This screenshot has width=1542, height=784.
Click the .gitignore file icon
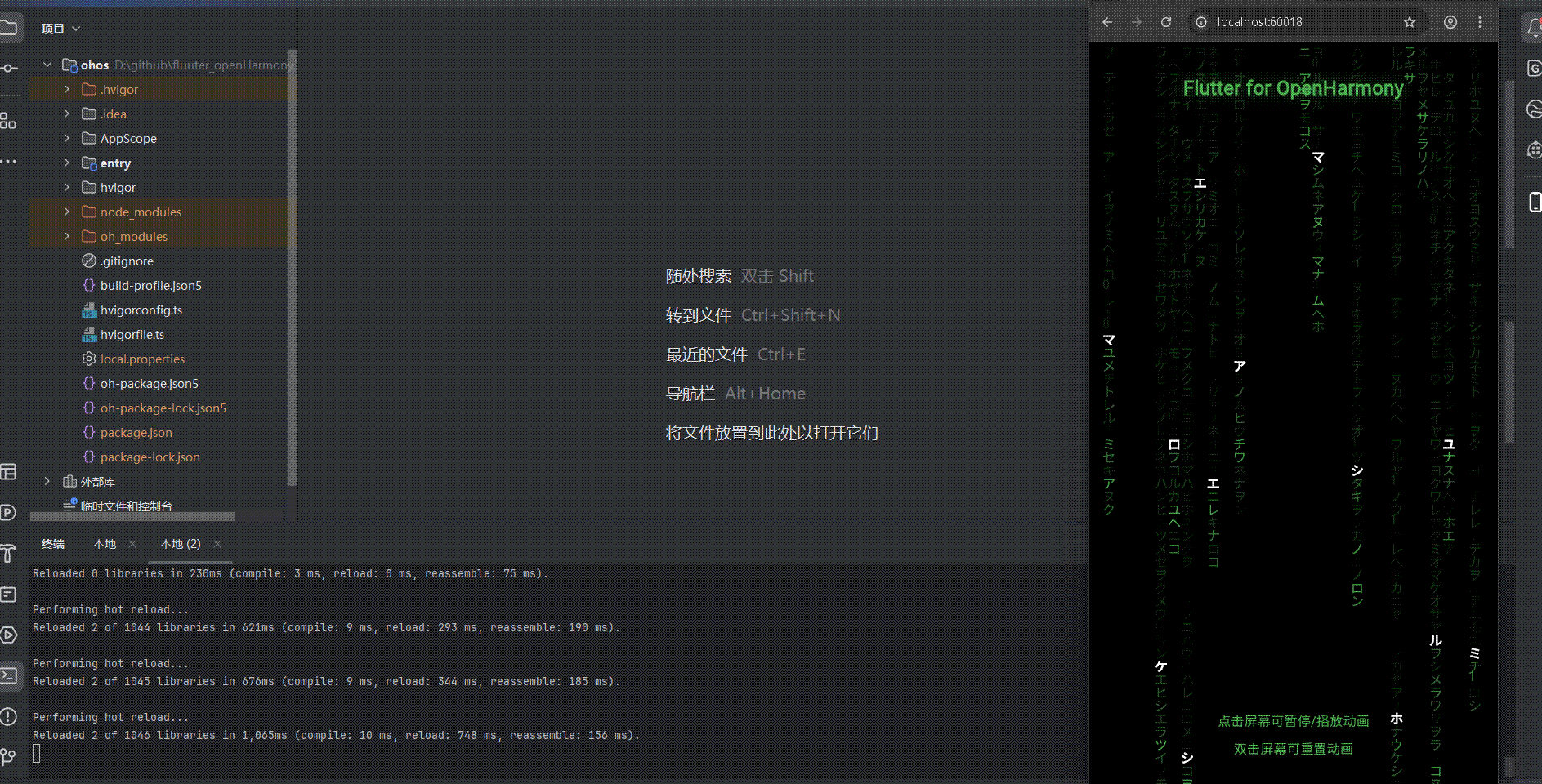click(x=89, y=261)
